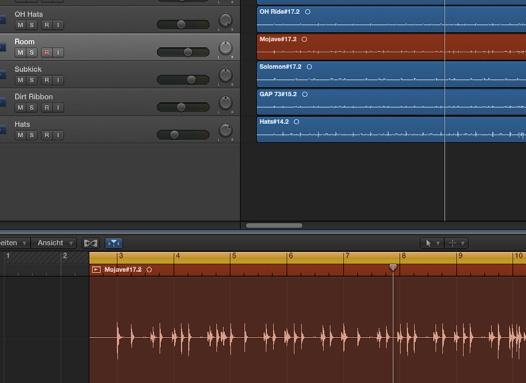526x383 pixels.
Task: Solo the Room track
Action: [32, 53]
